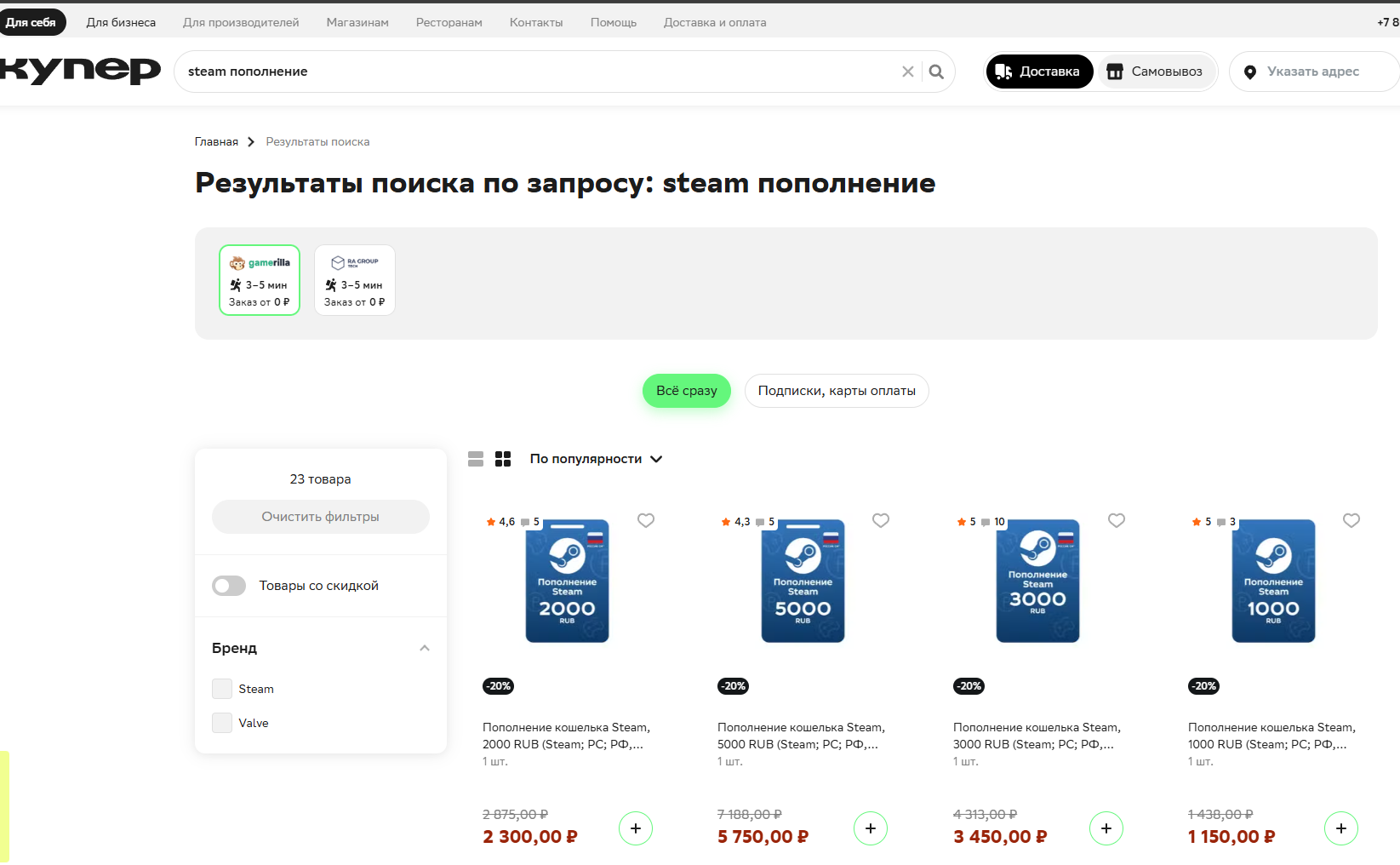1400x865 pixels.
Task: Add Steam 1000 RUB to cart plus
Action: pos(1341,828)
